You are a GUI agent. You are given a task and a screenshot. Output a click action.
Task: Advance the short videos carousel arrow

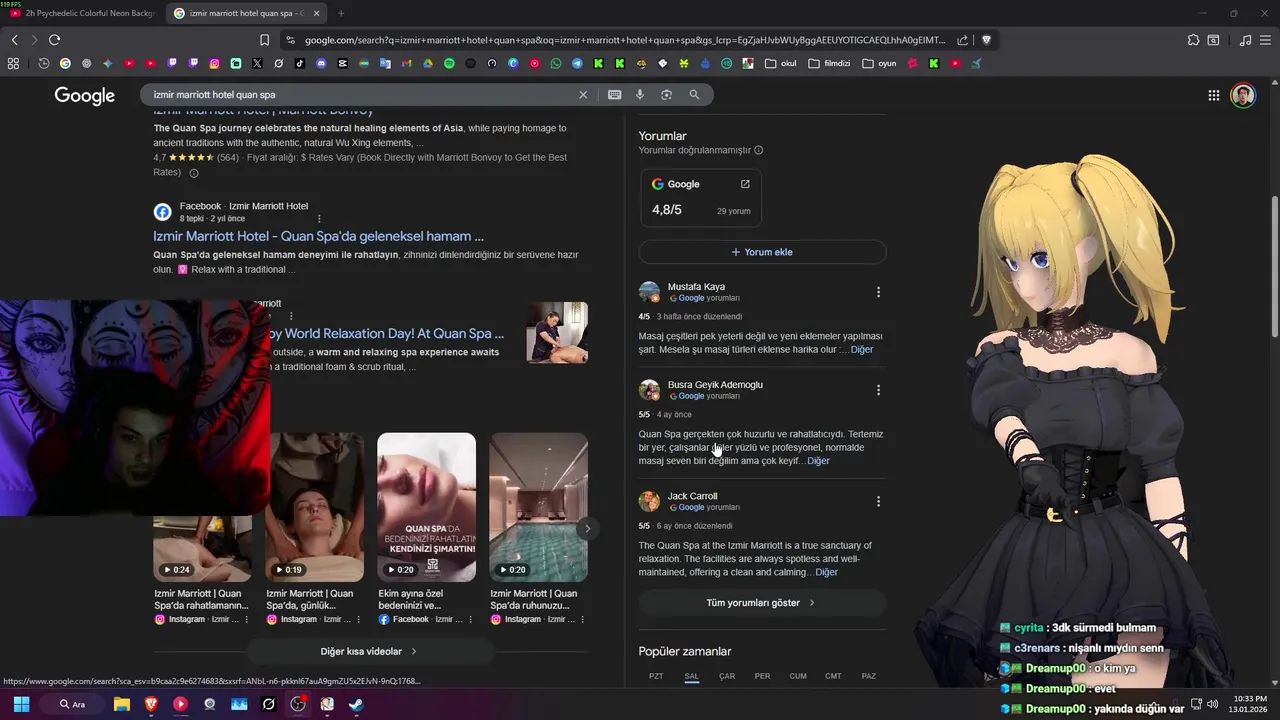[587, 528]
